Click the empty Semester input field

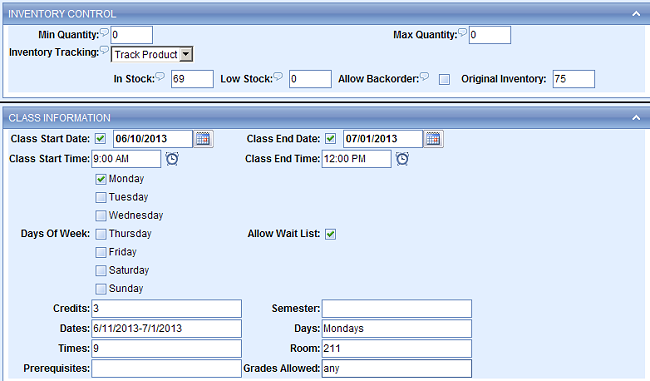(x=397, y=308)
